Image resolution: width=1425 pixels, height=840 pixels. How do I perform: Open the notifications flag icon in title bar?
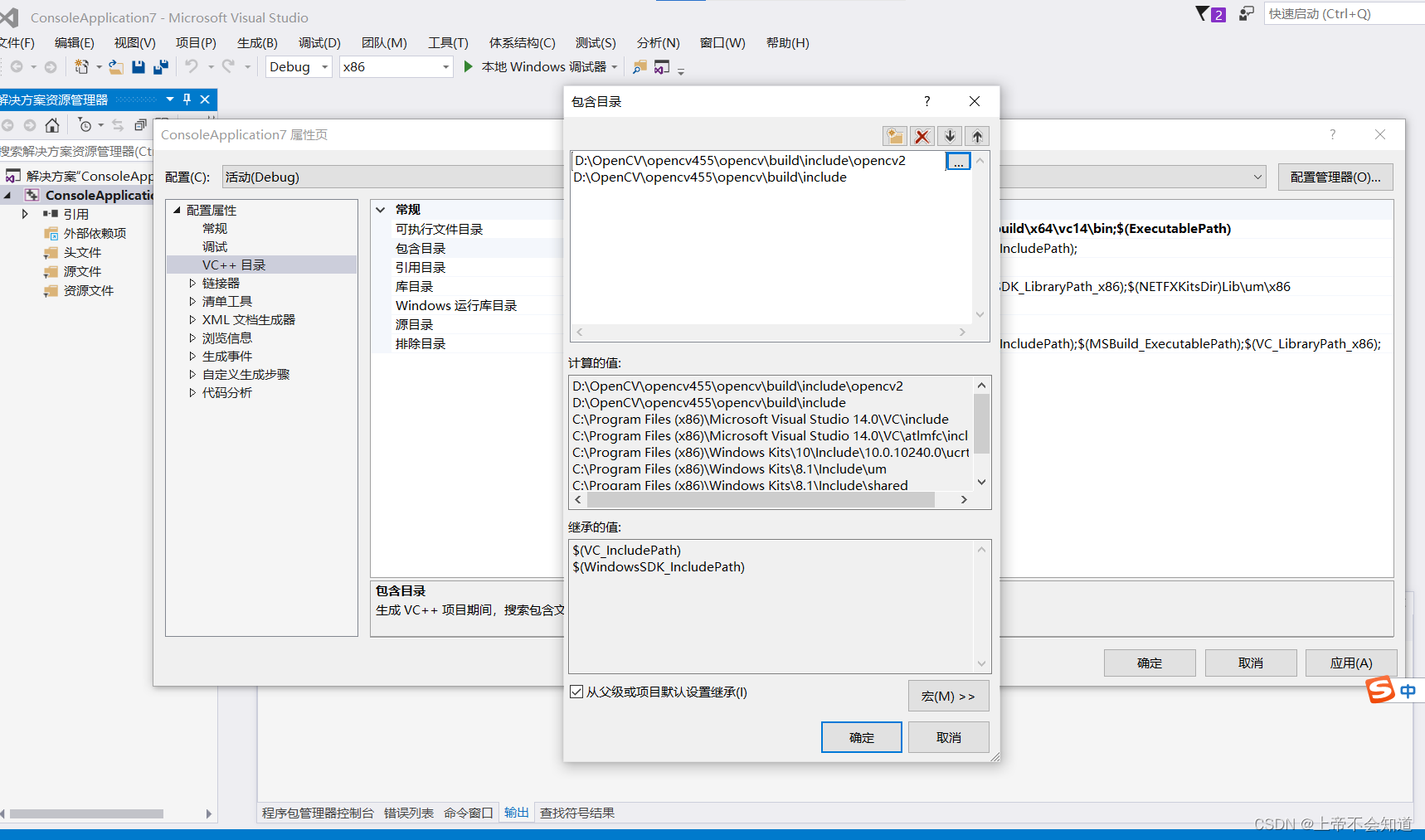1204,13
